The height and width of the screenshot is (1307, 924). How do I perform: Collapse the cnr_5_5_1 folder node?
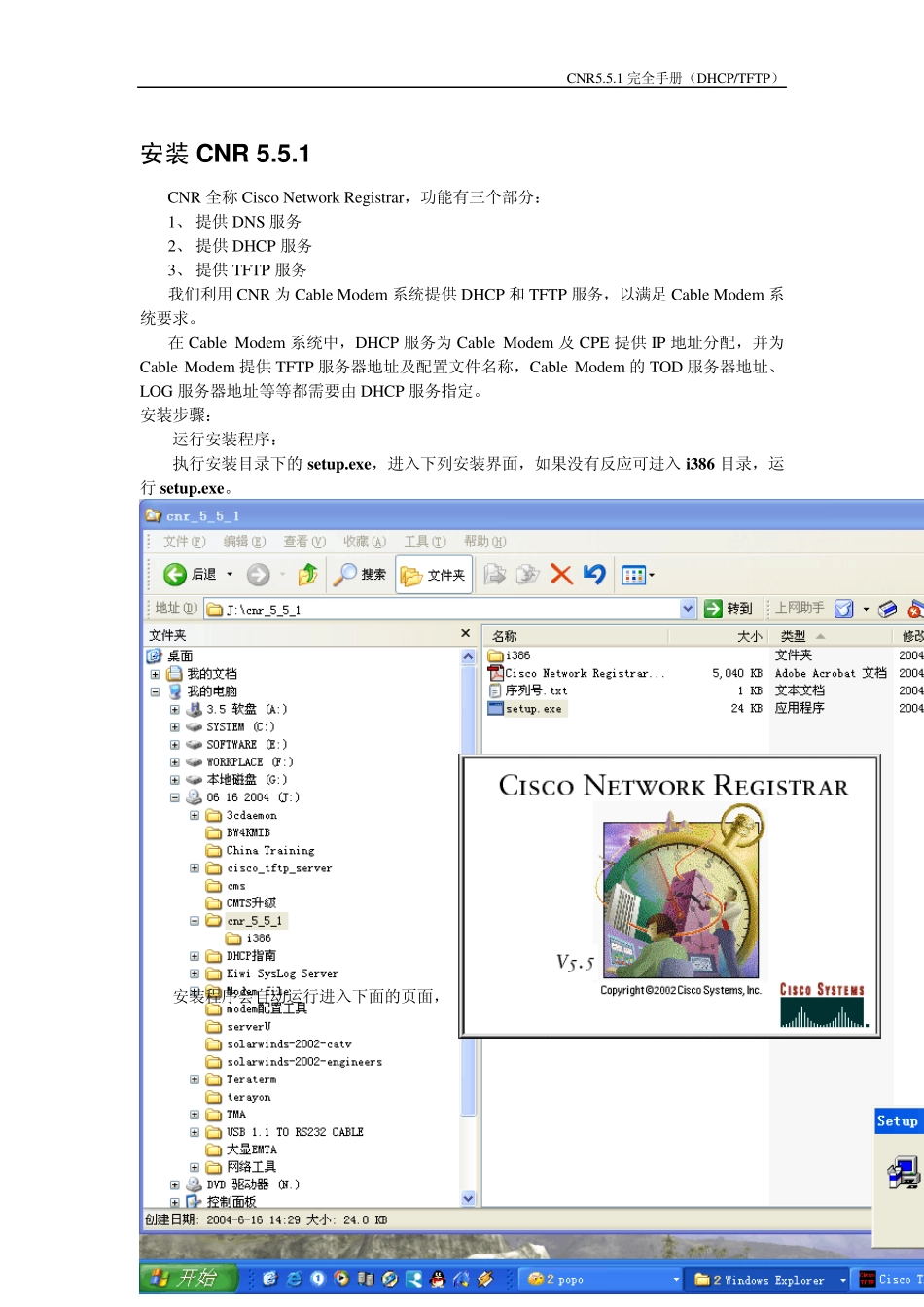[195, 920]
